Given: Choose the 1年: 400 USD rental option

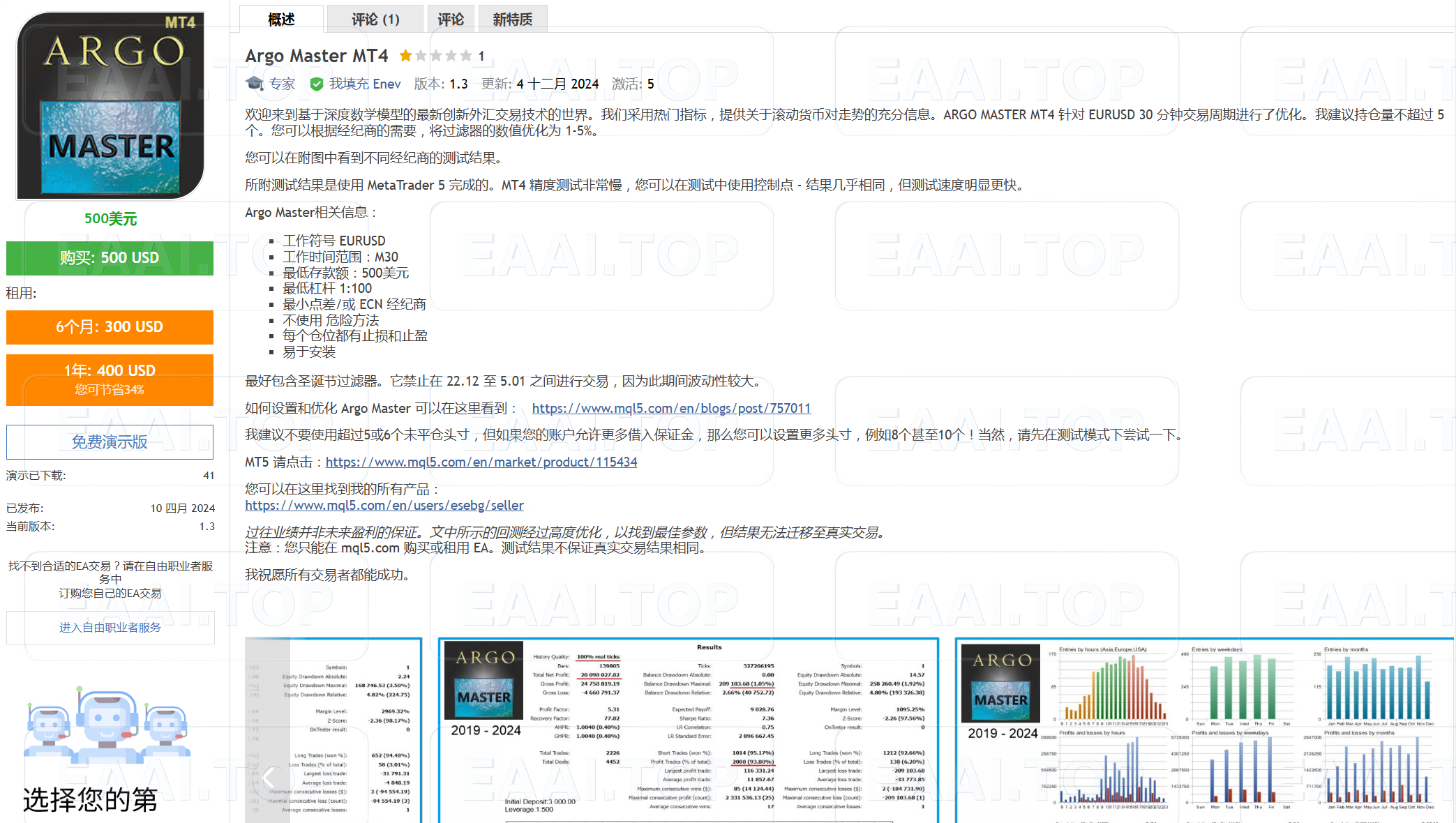Looking at the screenshot, I should pos(109,370).
